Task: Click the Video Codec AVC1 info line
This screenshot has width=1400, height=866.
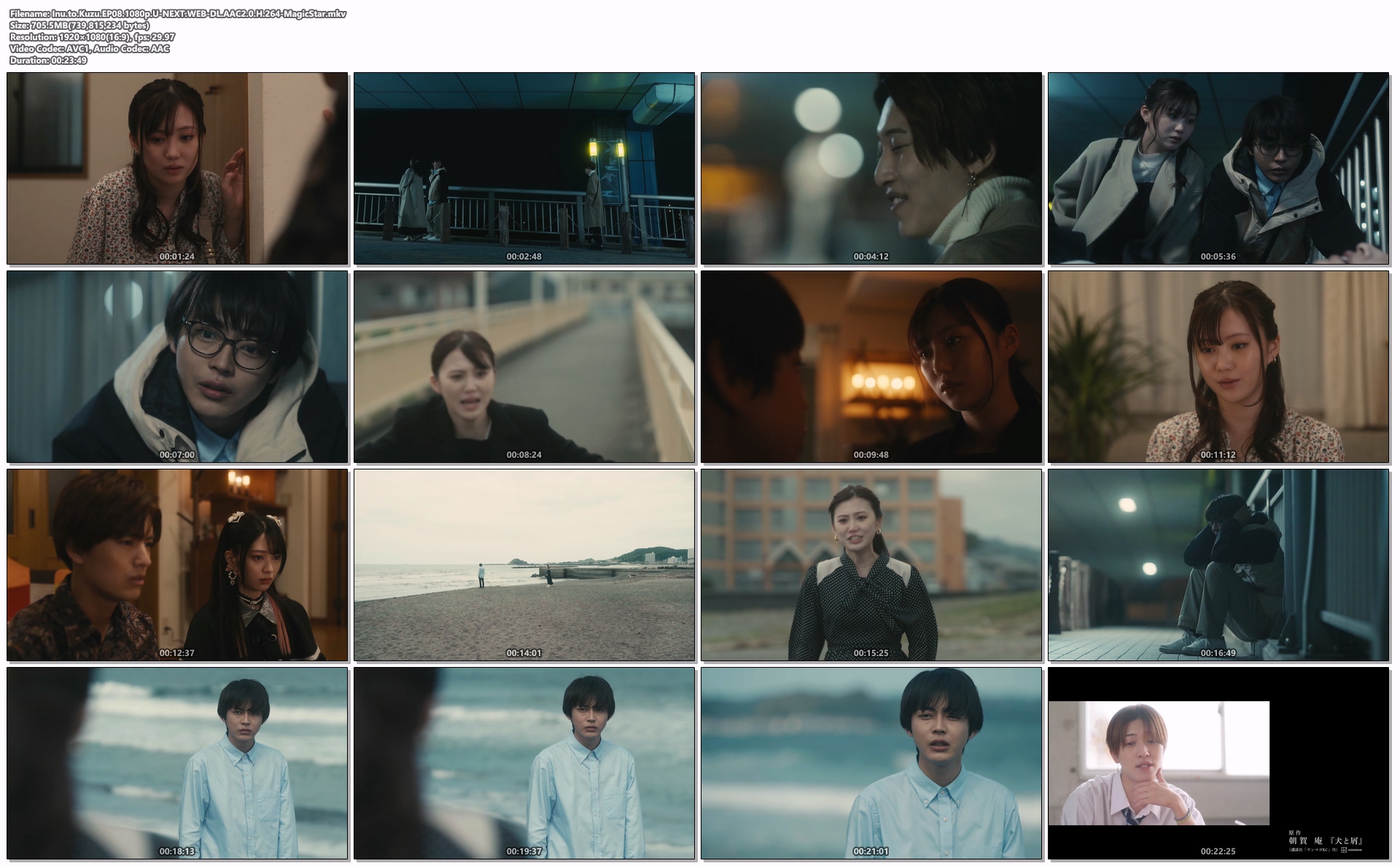Action: point(89,49)
